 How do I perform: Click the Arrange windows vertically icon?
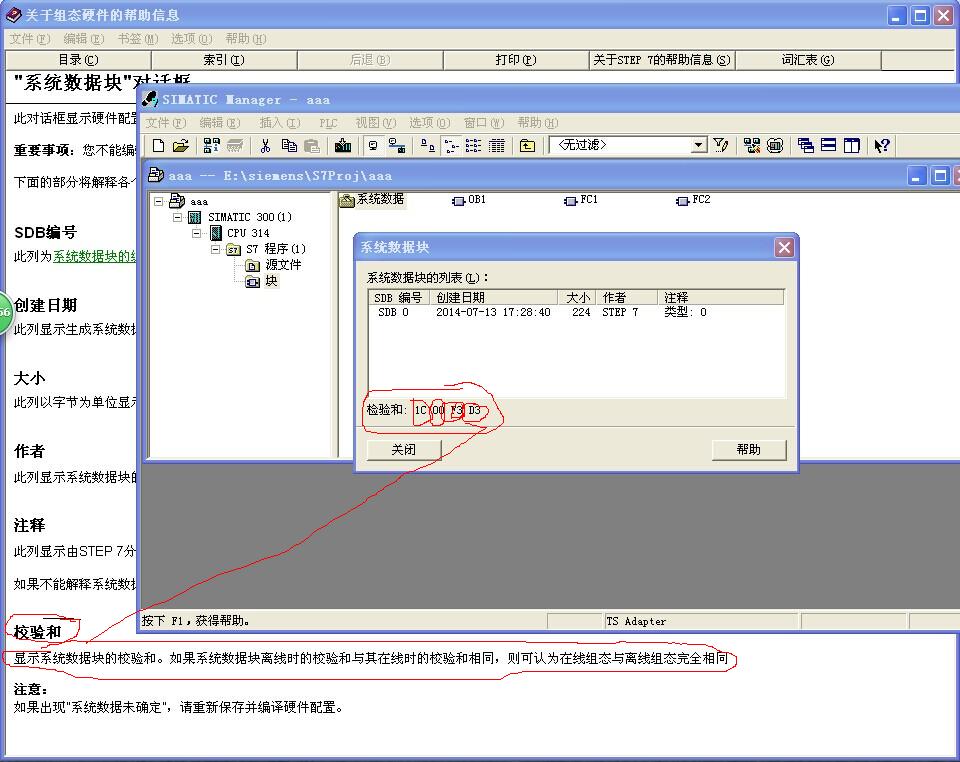coord(852,146)
